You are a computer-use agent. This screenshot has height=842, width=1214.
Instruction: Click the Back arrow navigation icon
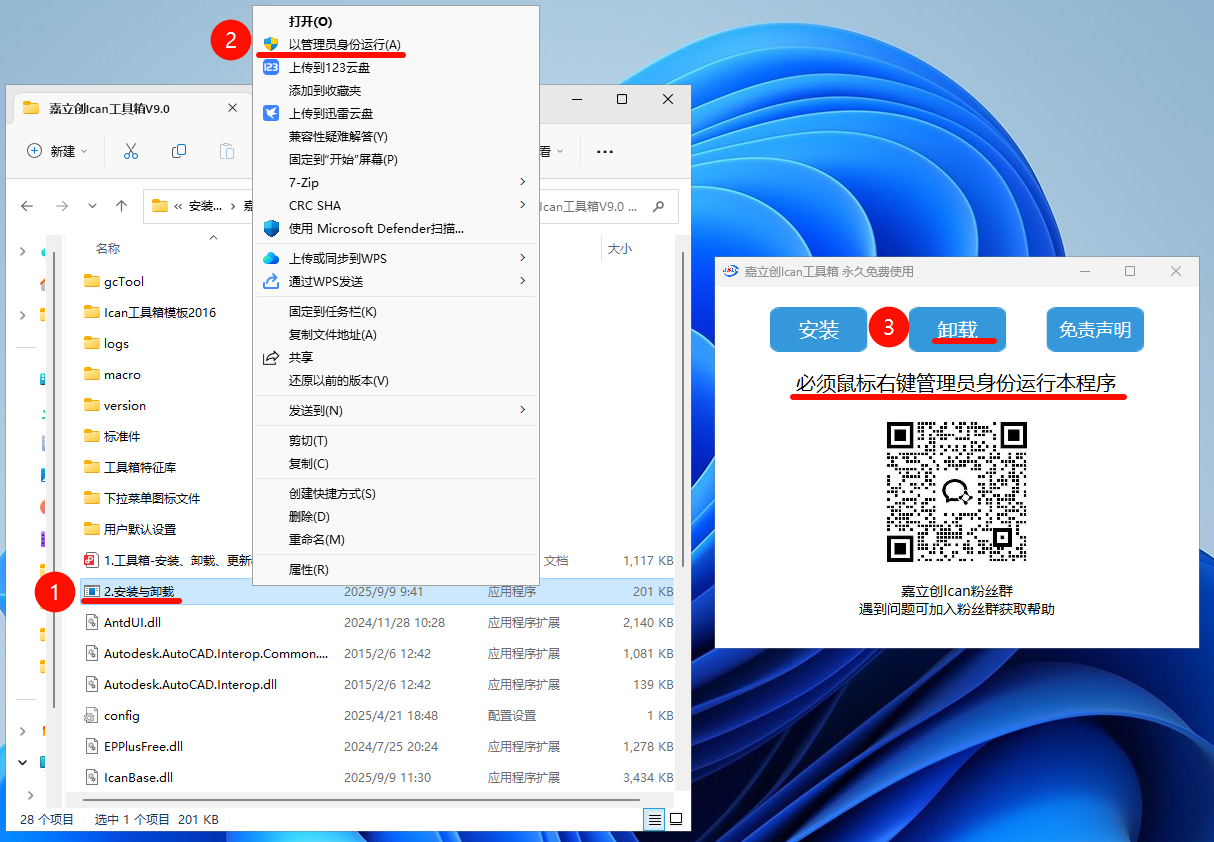[27, 206]
